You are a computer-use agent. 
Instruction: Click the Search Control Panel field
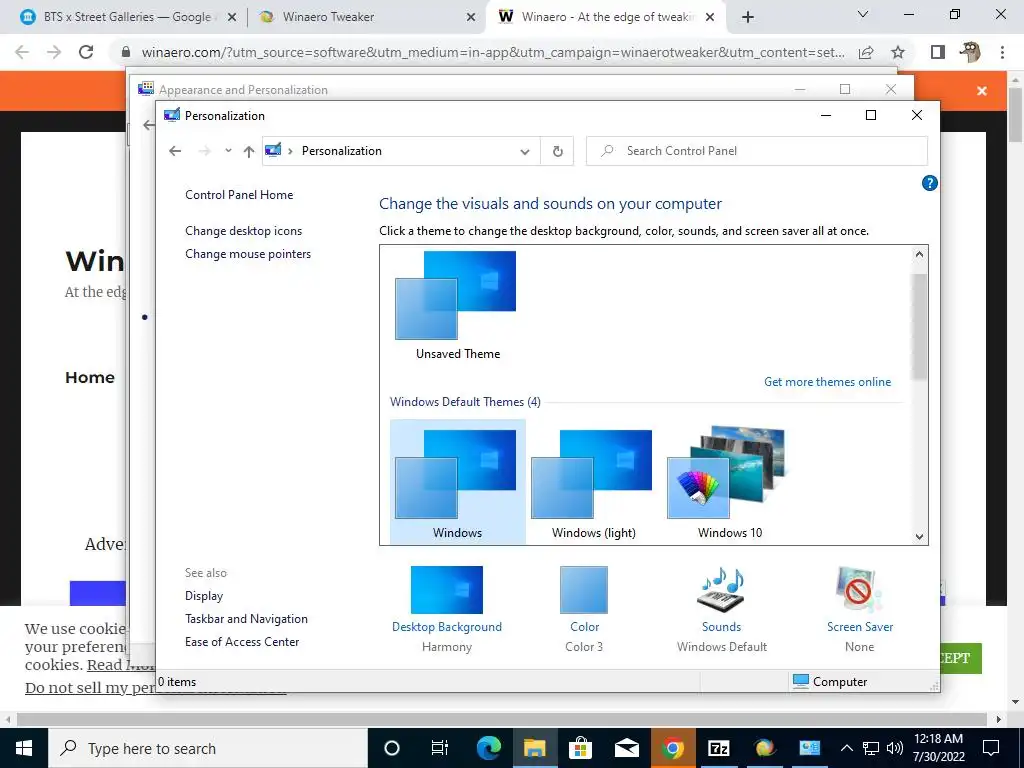[x=757, y=151]
